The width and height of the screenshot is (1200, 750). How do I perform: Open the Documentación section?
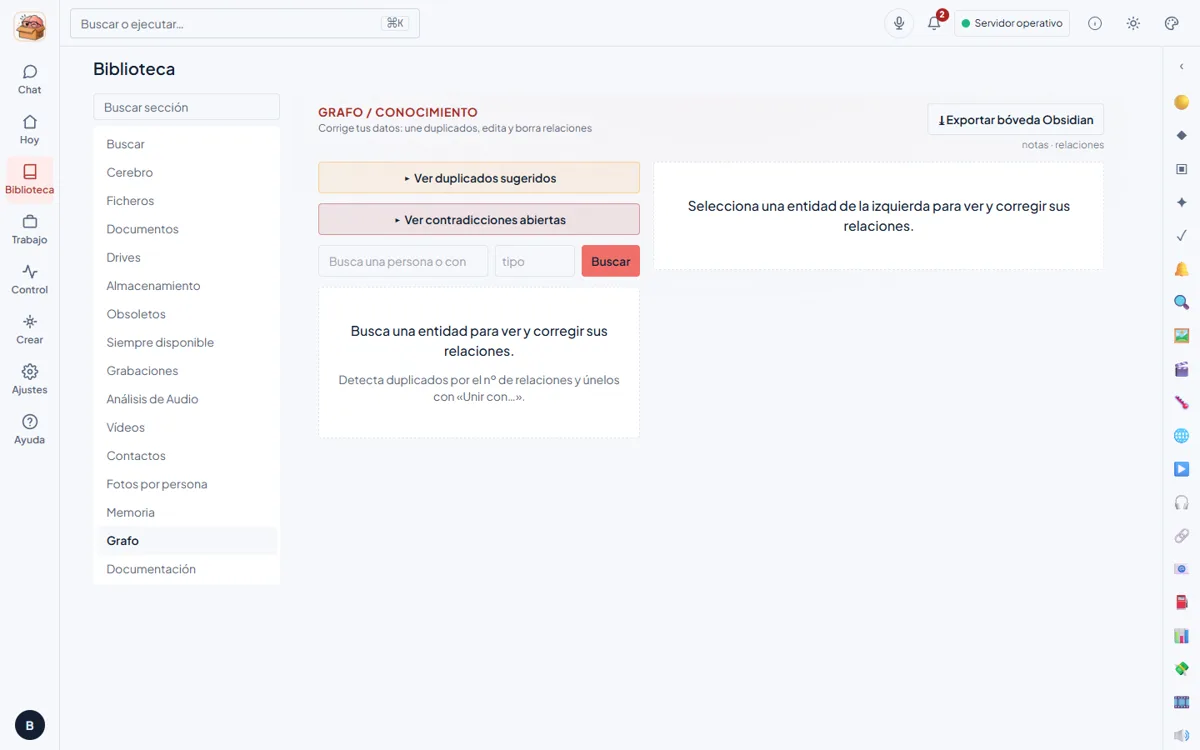186,569
